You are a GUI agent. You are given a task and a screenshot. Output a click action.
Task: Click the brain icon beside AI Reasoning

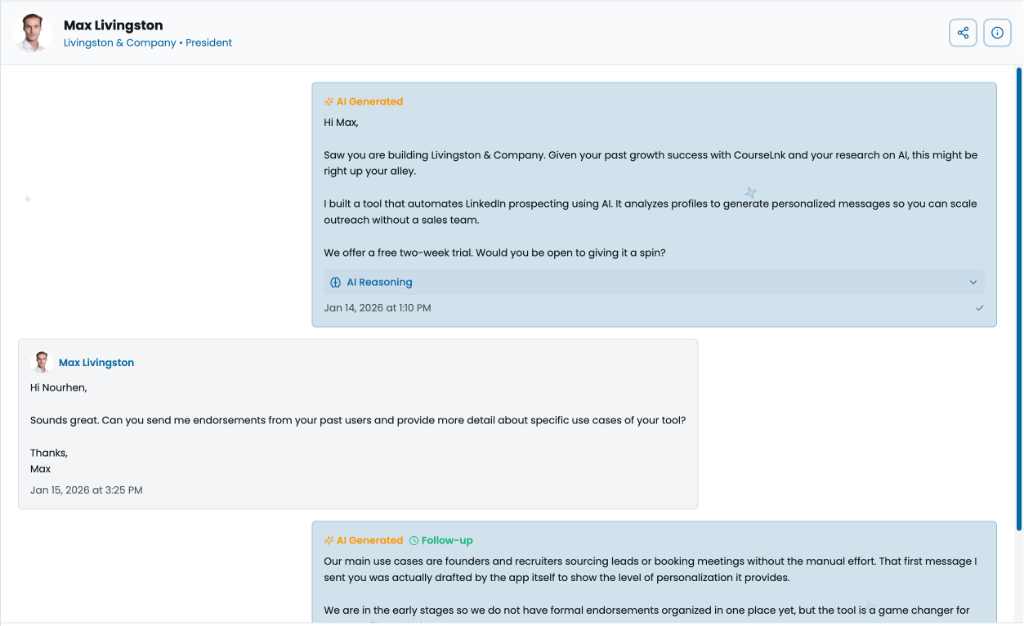click(x=336, y=283)
